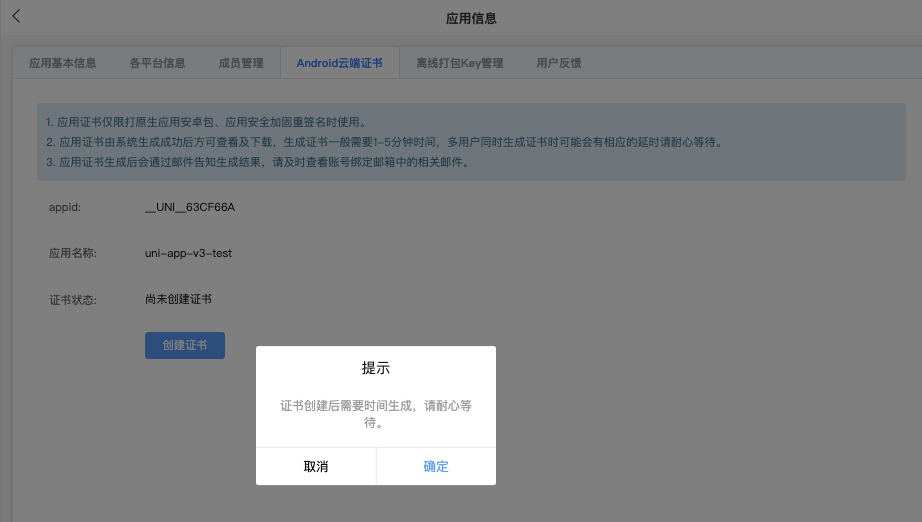Screen dimensions: 922x522
Task: Click the appid: label
Action: 65,207
